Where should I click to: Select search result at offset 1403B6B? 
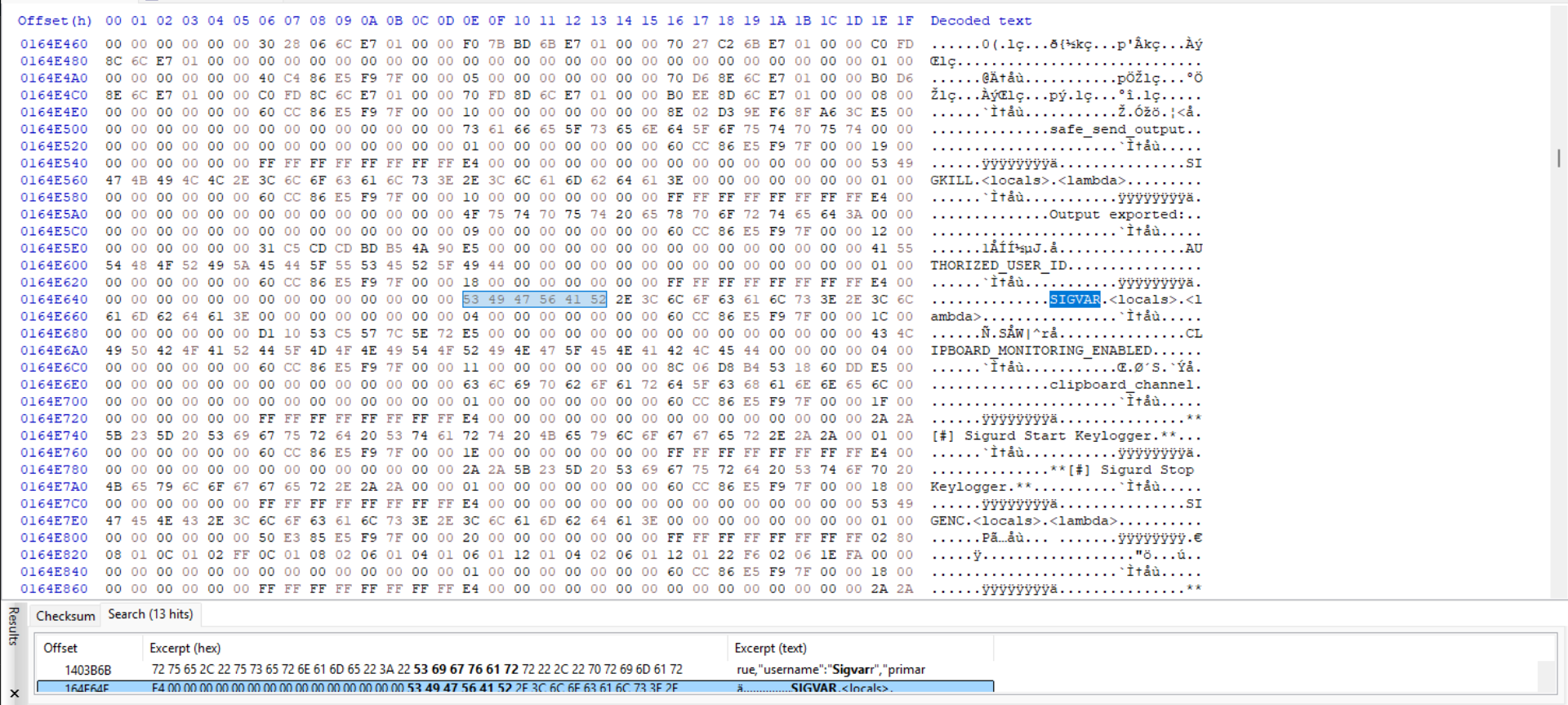(x=88, y=670)
